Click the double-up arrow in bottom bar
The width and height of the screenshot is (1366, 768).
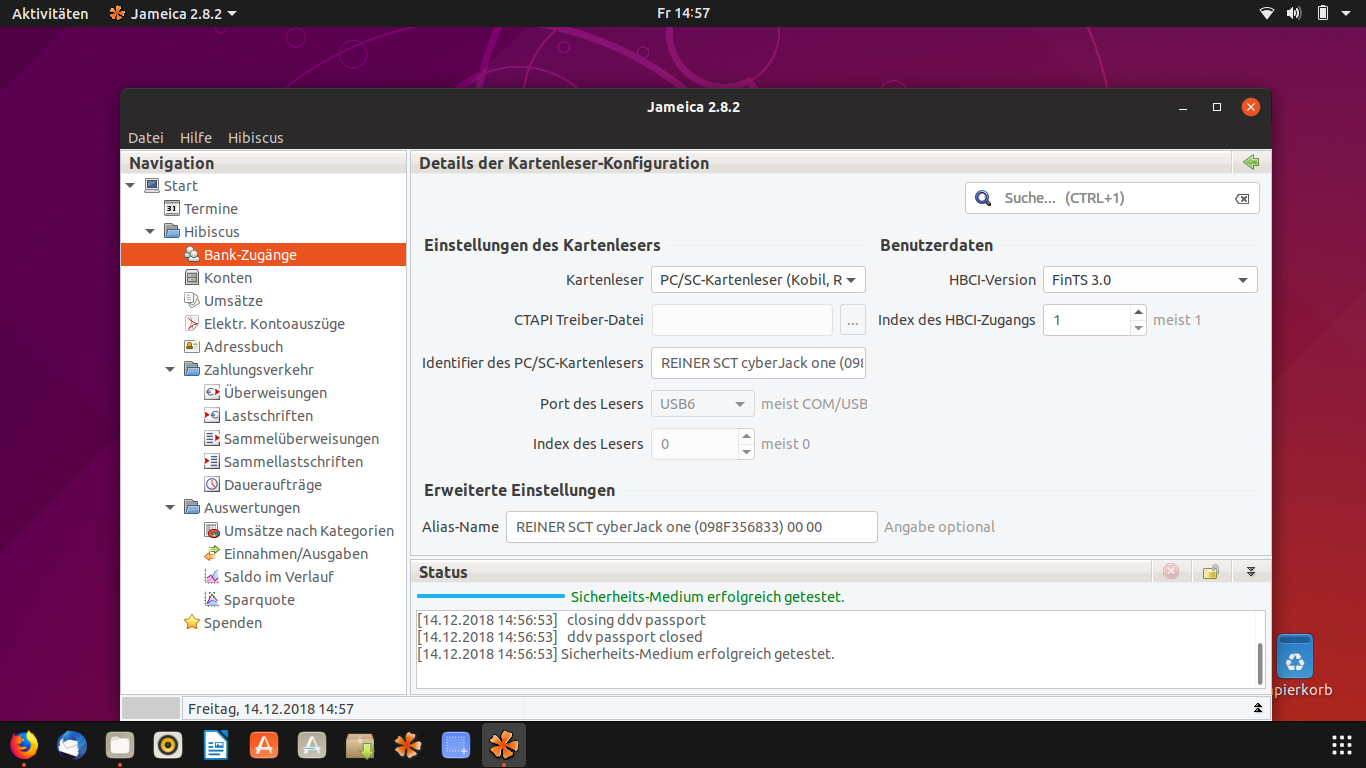coord(1258,708)
